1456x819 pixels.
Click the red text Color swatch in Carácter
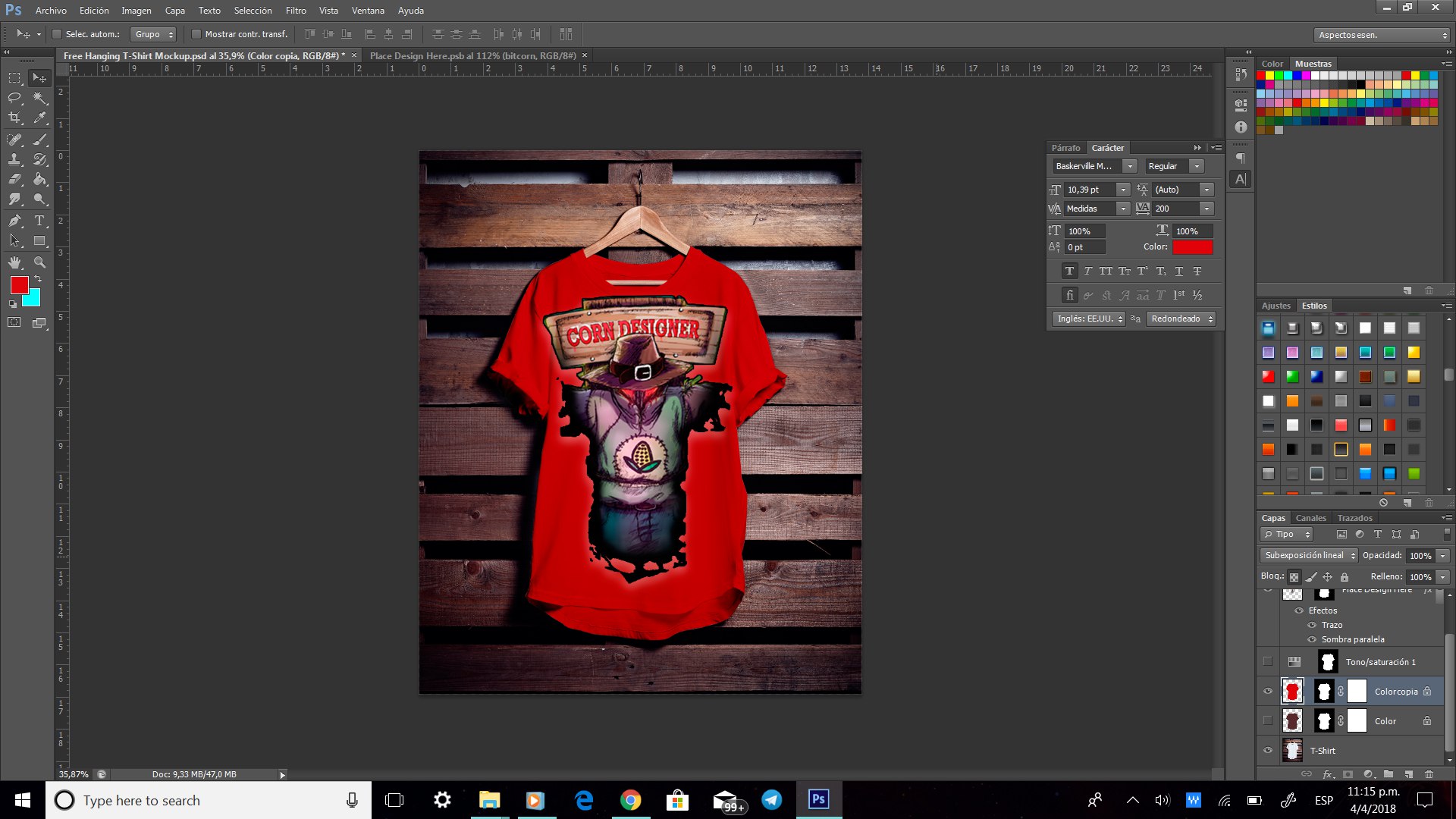1192,246
